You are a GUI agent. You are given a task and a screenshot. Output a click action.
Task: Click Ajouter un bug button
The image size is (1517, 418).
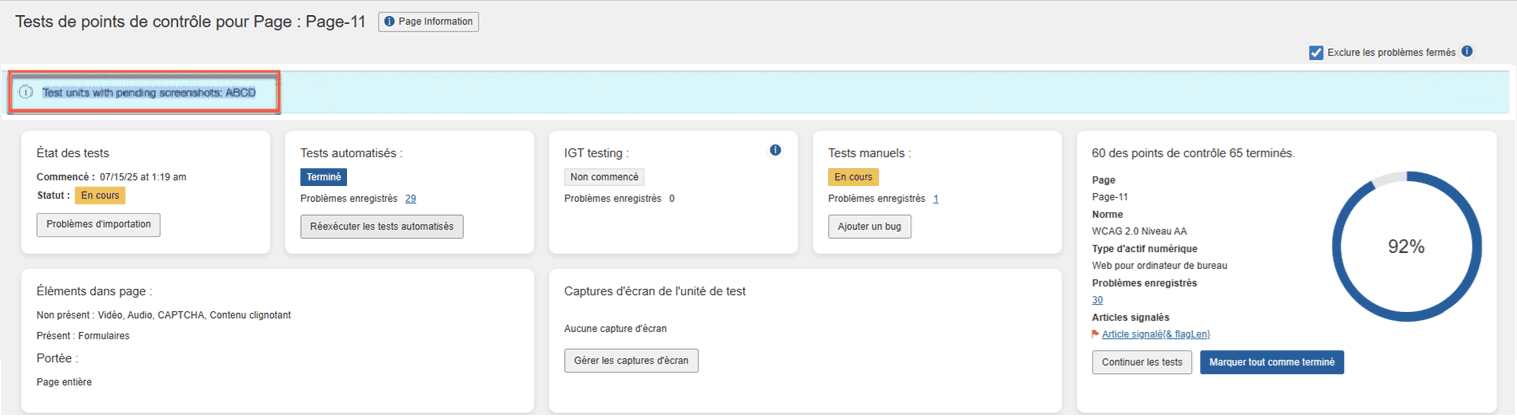tap(869, 226)
